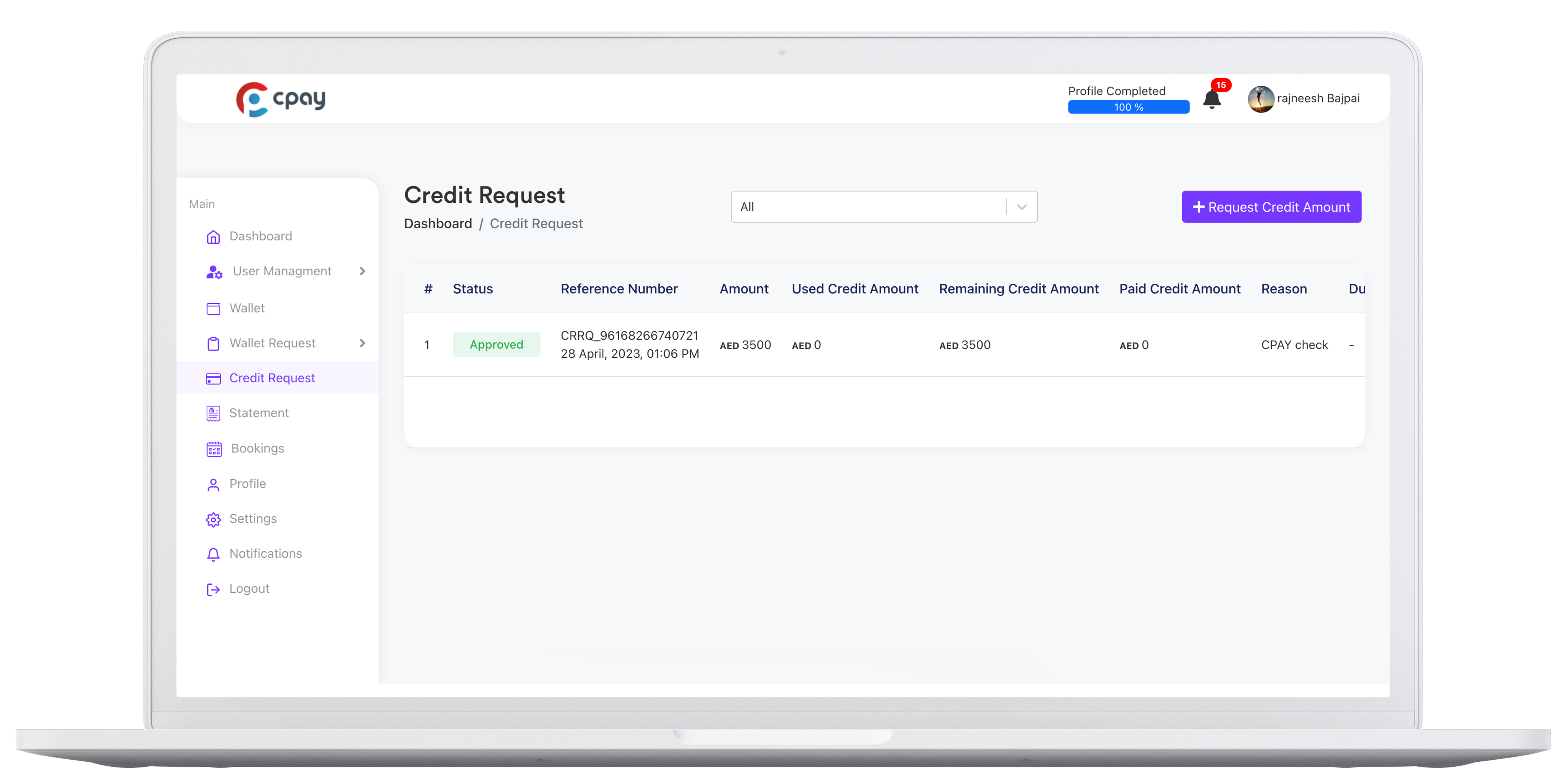Viewport: 1568px width, 782px height.
Task: Click the Dashboard home icon in sidebar
Action: click(213, 237)
